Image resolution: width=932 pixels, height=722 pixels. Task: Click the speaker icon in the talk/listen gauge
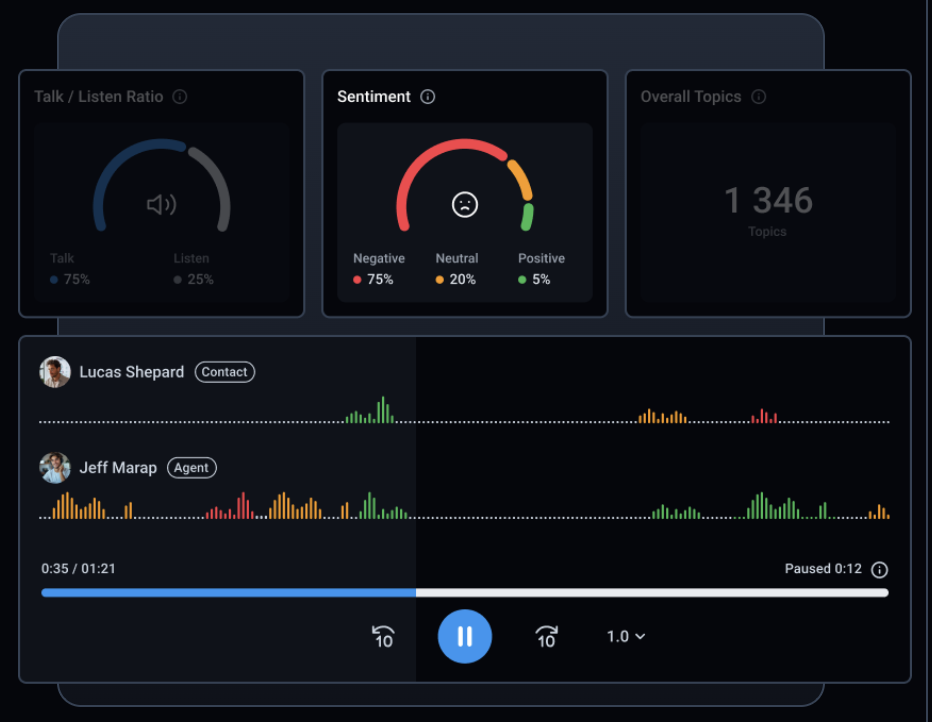tap(161, 204)
